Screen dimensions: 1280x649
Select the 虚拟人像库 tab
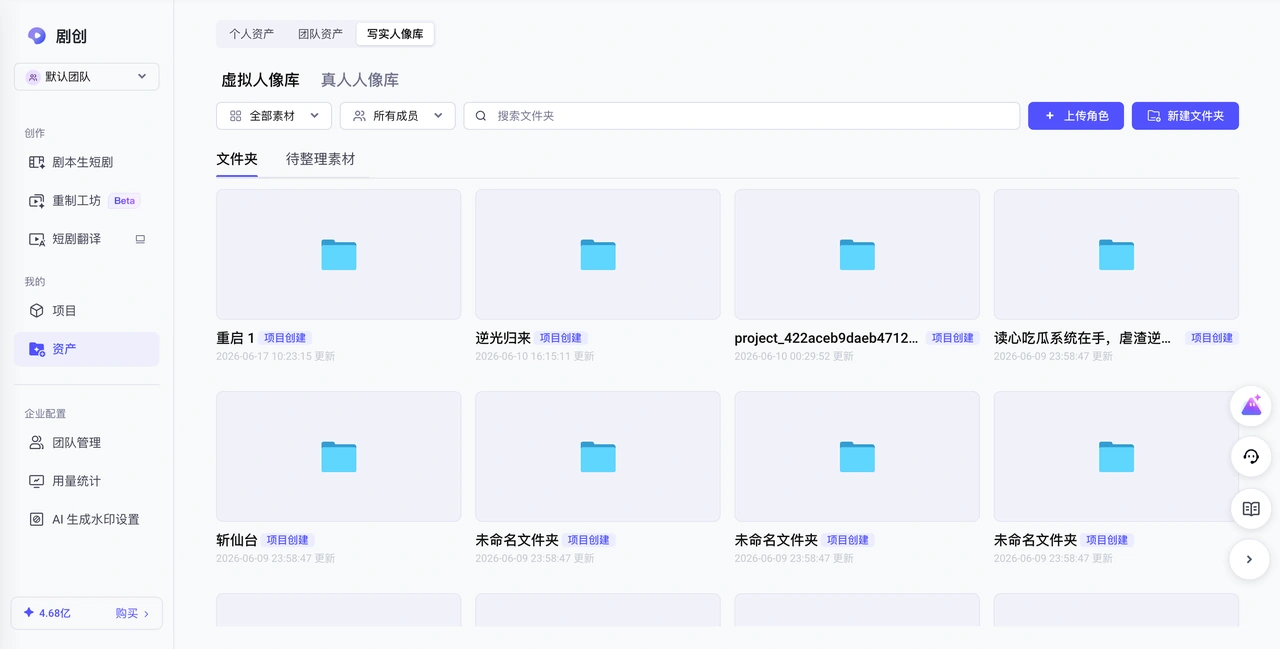coord(260,80)
